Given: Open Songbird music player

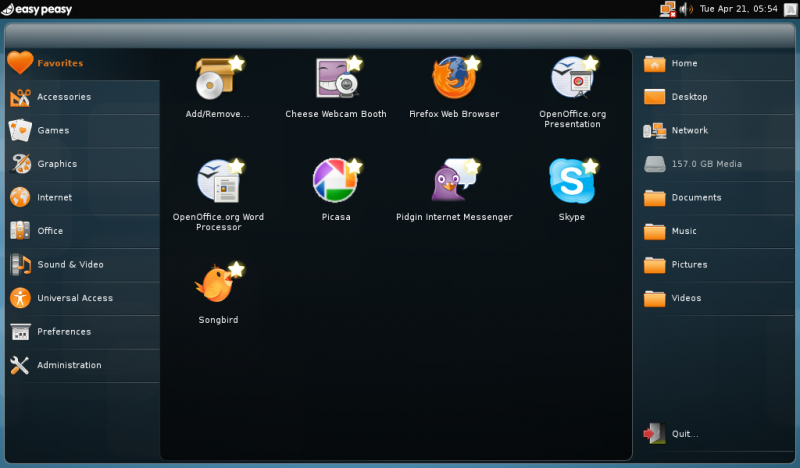Looking at the screenshot, I should (x=217, y=286).
